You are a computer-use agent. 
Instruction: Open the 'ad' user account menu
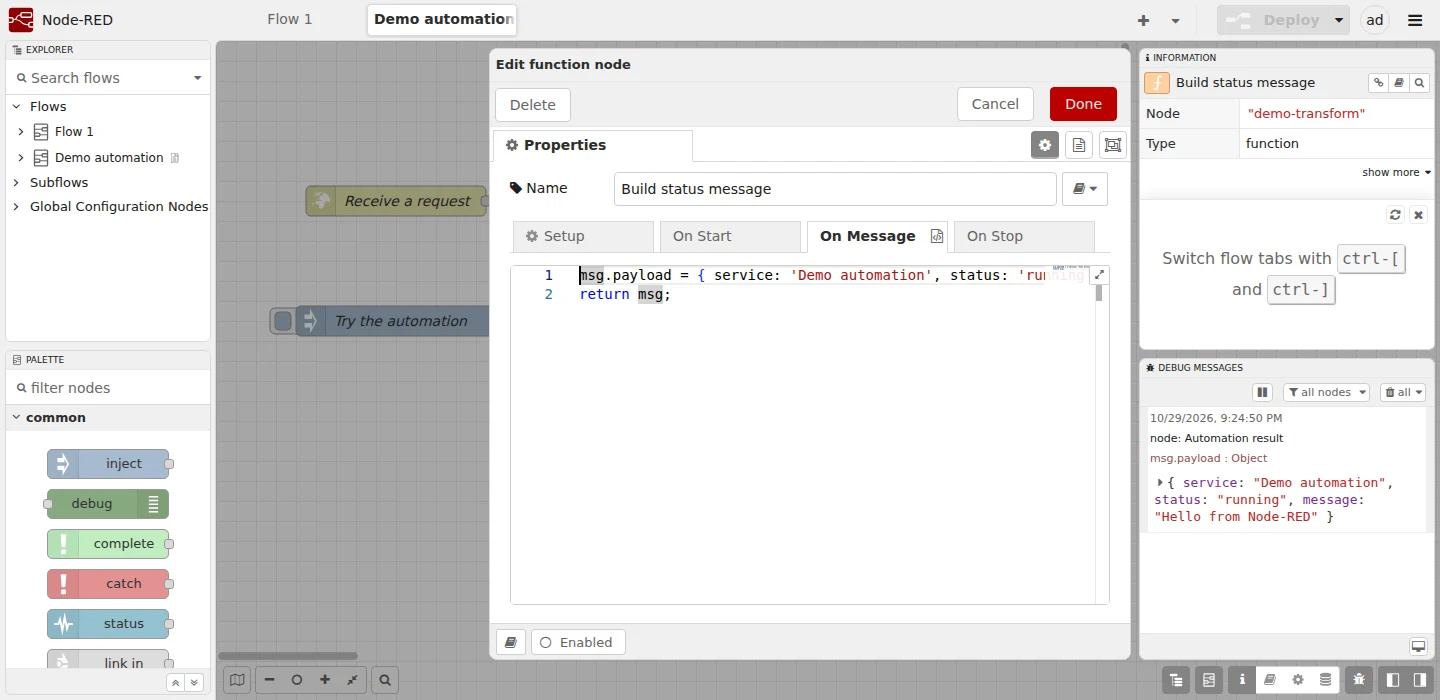[1375, 20]
